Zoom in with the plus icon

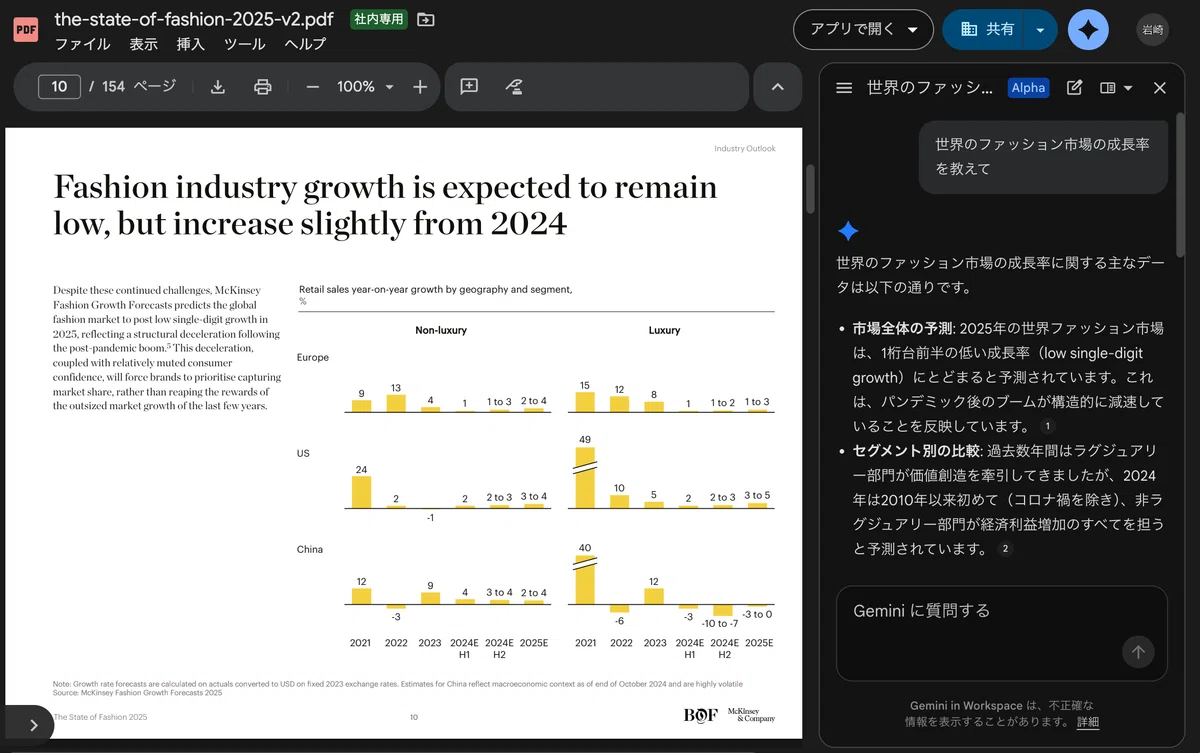420,87
